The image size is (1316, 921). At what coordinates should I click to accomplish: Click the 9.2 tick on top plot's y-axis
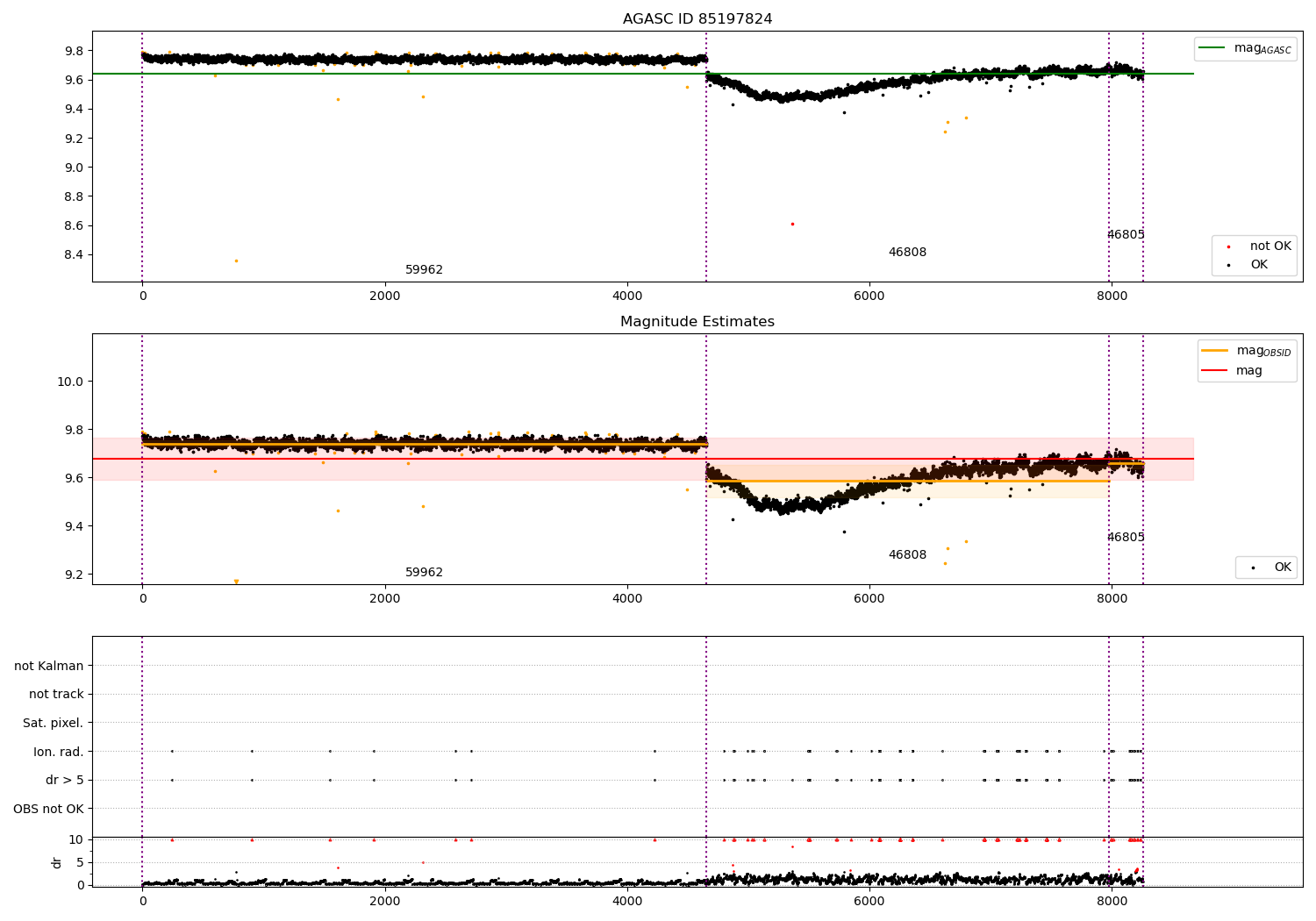tap(73, 139)
